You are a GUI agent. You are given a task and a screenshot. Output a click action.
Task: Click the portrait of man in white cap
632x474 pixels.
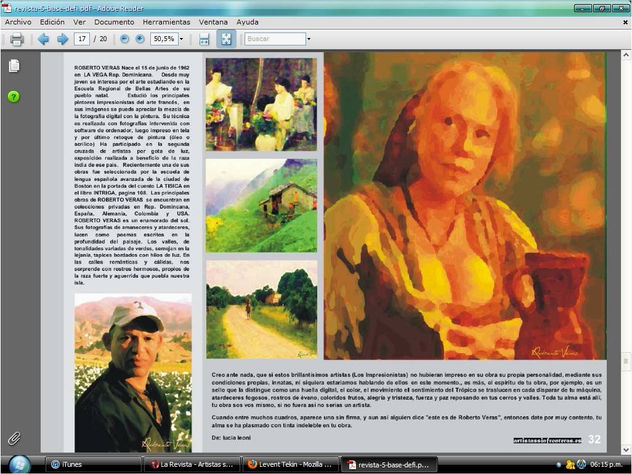click(133, 373)
